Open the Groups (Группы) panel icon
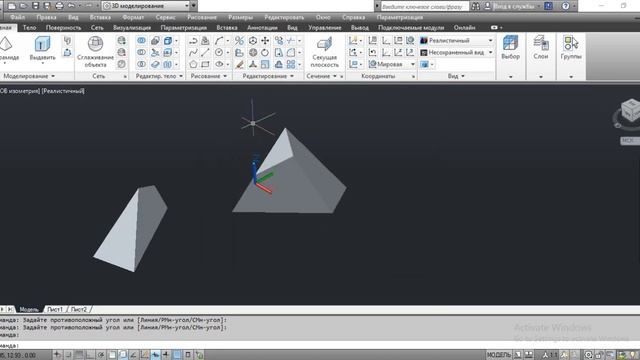Viewport: 640px width, 360px height. (571, 43)
